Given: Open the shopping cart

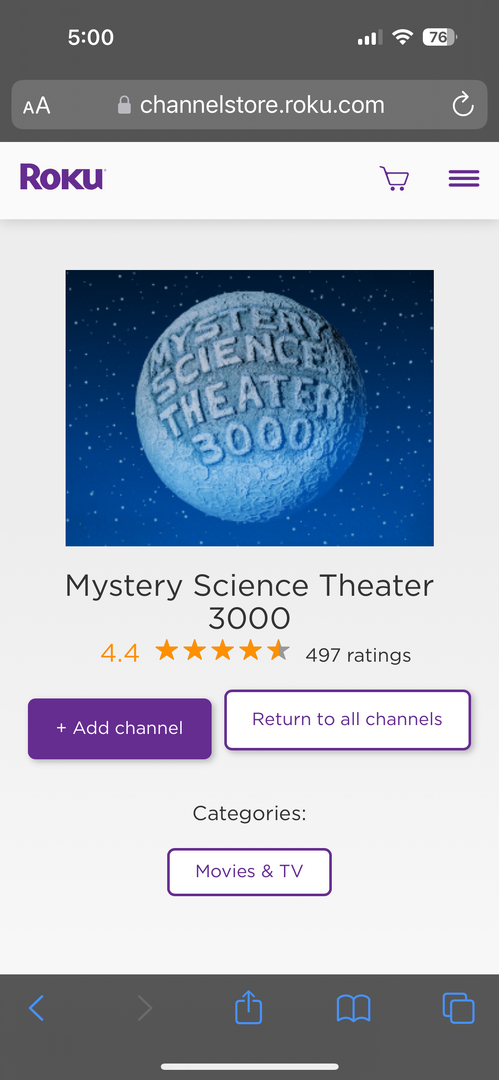Looking at the screenshot, I should pos(394,178).
